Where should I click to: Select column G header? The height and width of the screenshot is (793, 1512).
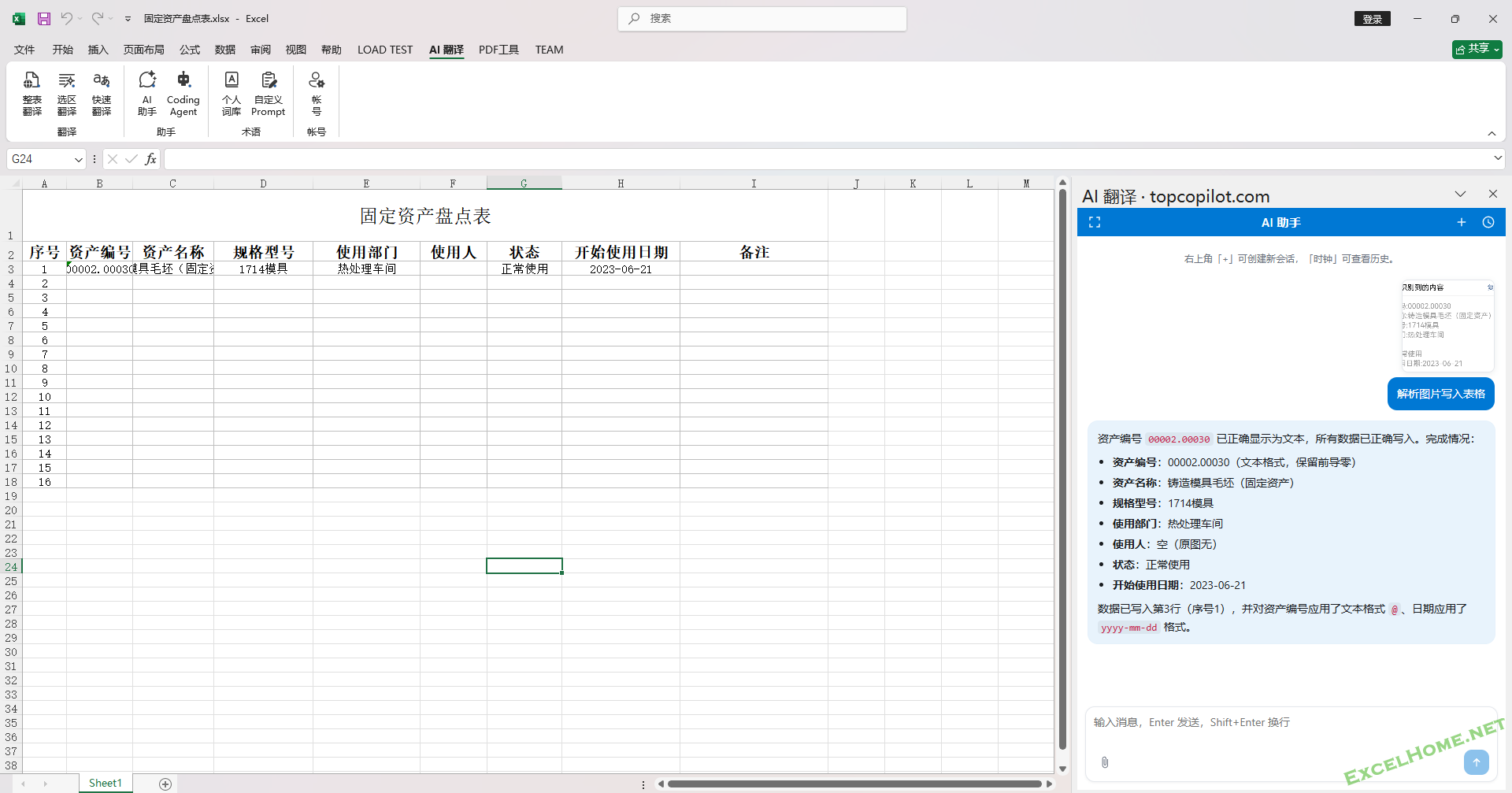[524, 183]
